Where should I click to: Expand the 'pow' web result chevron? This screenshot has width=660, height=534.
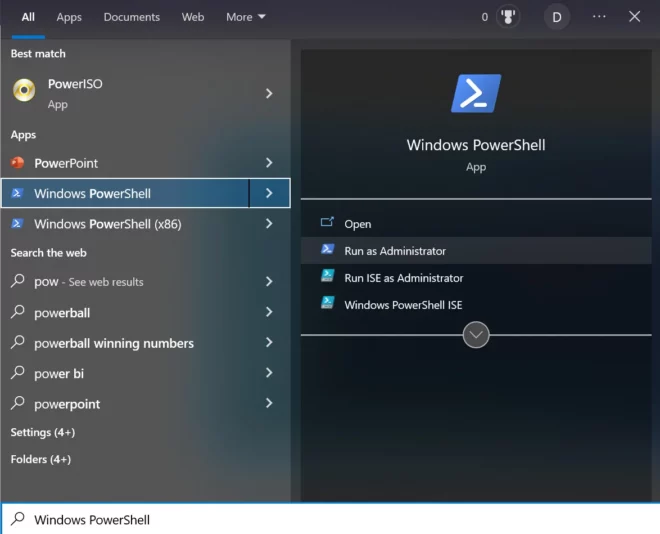click(269, 281)
